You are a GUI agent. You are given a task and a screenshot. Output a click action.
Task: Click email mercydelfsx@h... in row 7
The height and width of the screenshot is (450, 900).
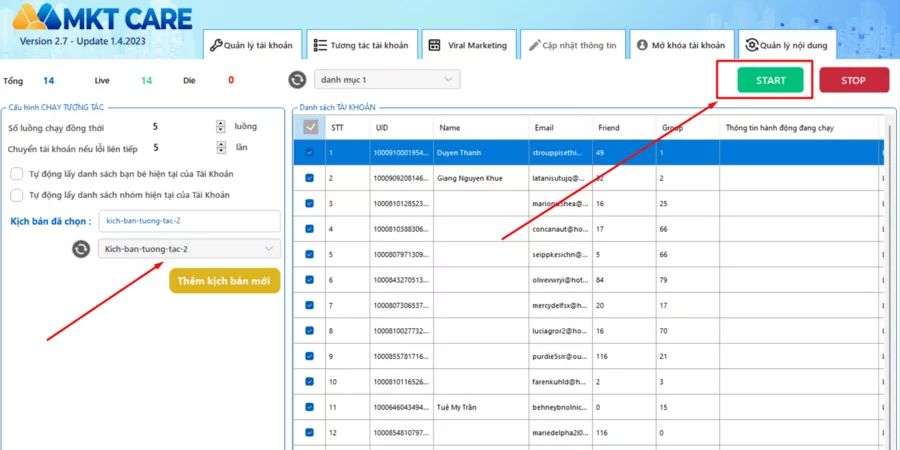(561, 305)
